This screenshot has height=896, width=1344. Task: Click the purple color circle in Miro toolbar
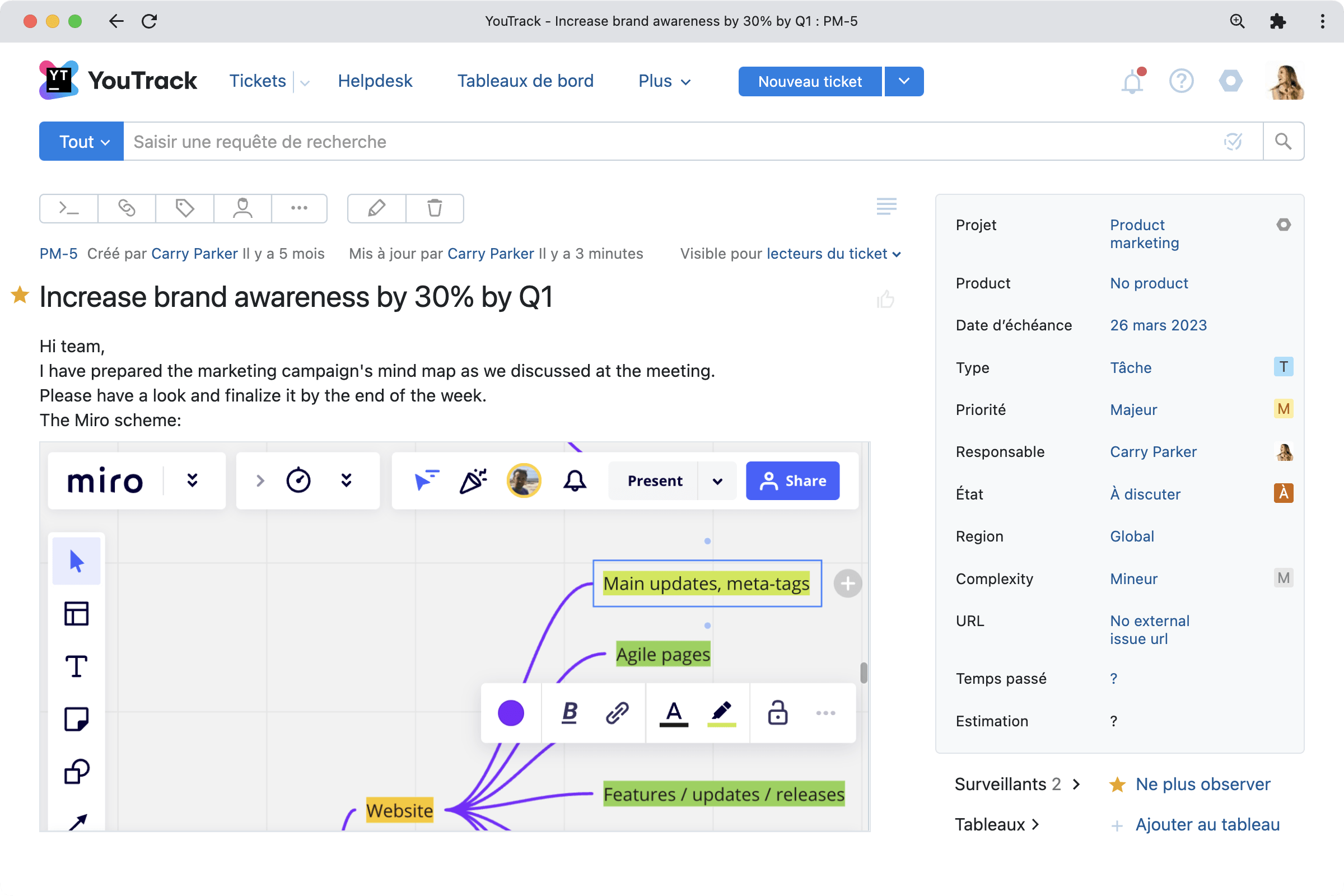pyautogui.click(x=510, y=712)
